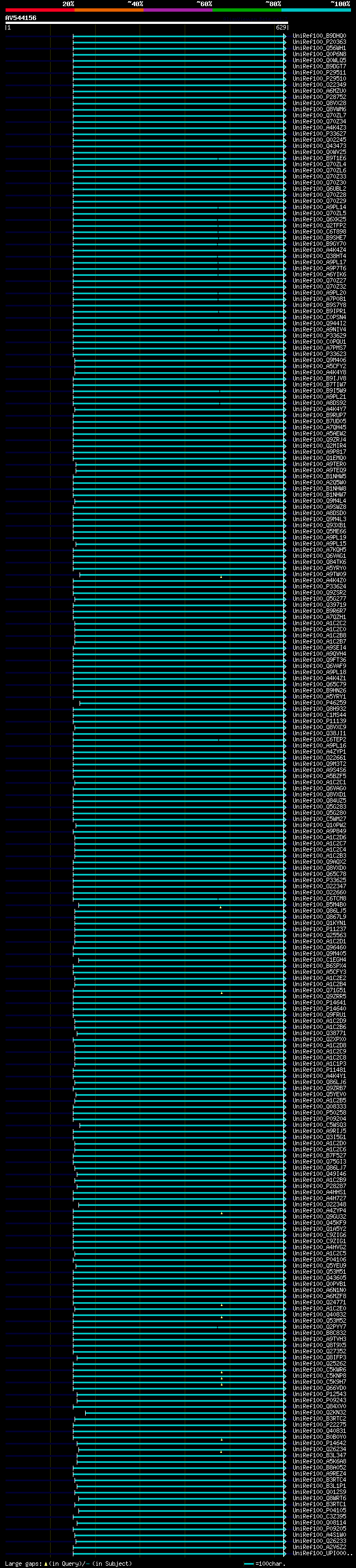Click UniRef100_A2V6Z2 entry

[319, 1547]
